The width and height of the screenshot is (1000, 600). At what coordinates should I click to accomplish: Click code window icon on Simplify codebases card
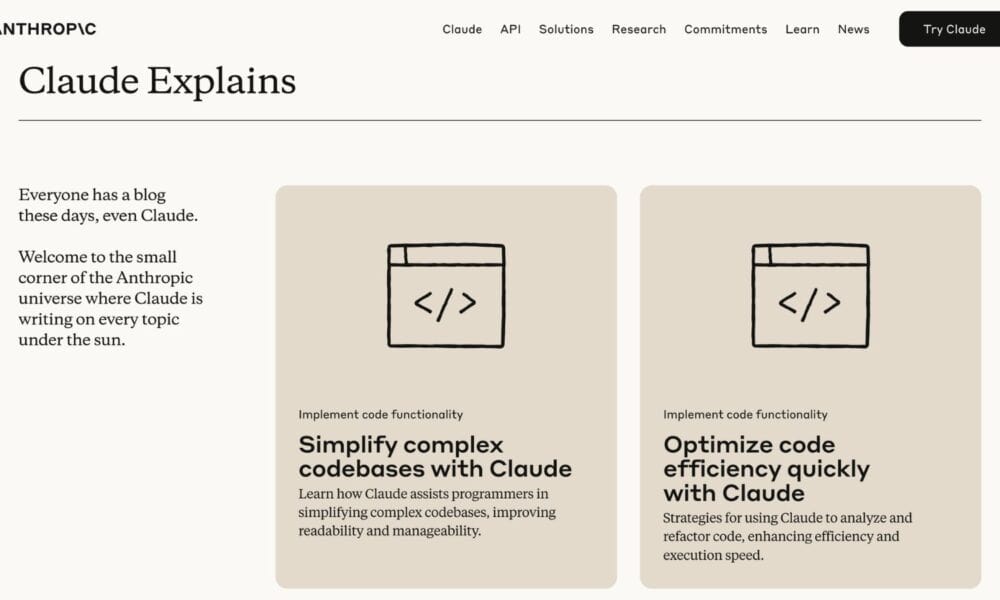446,295
